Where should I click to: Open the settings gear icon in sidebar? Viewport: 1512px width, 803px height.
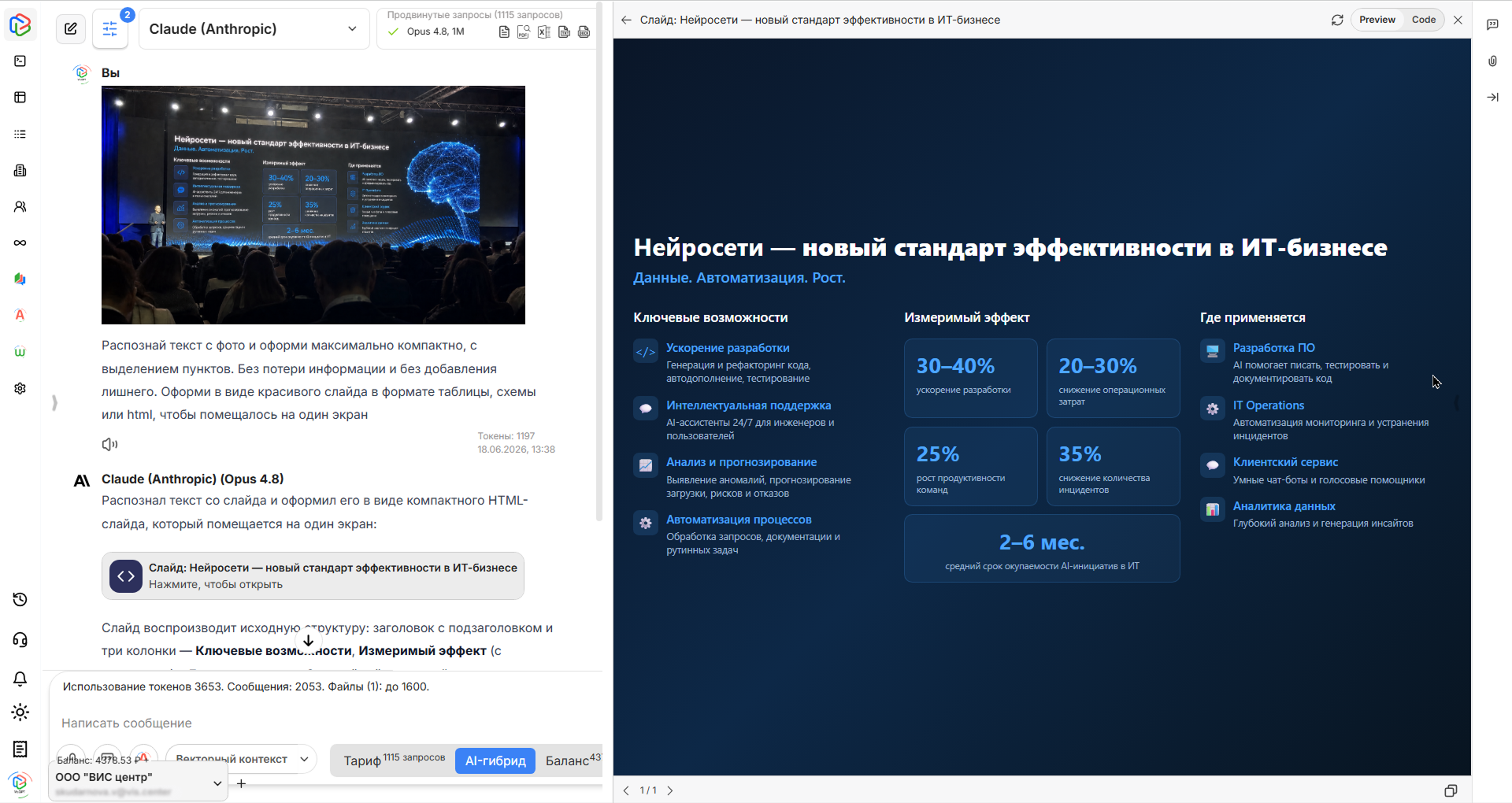[x=20, y=388]
